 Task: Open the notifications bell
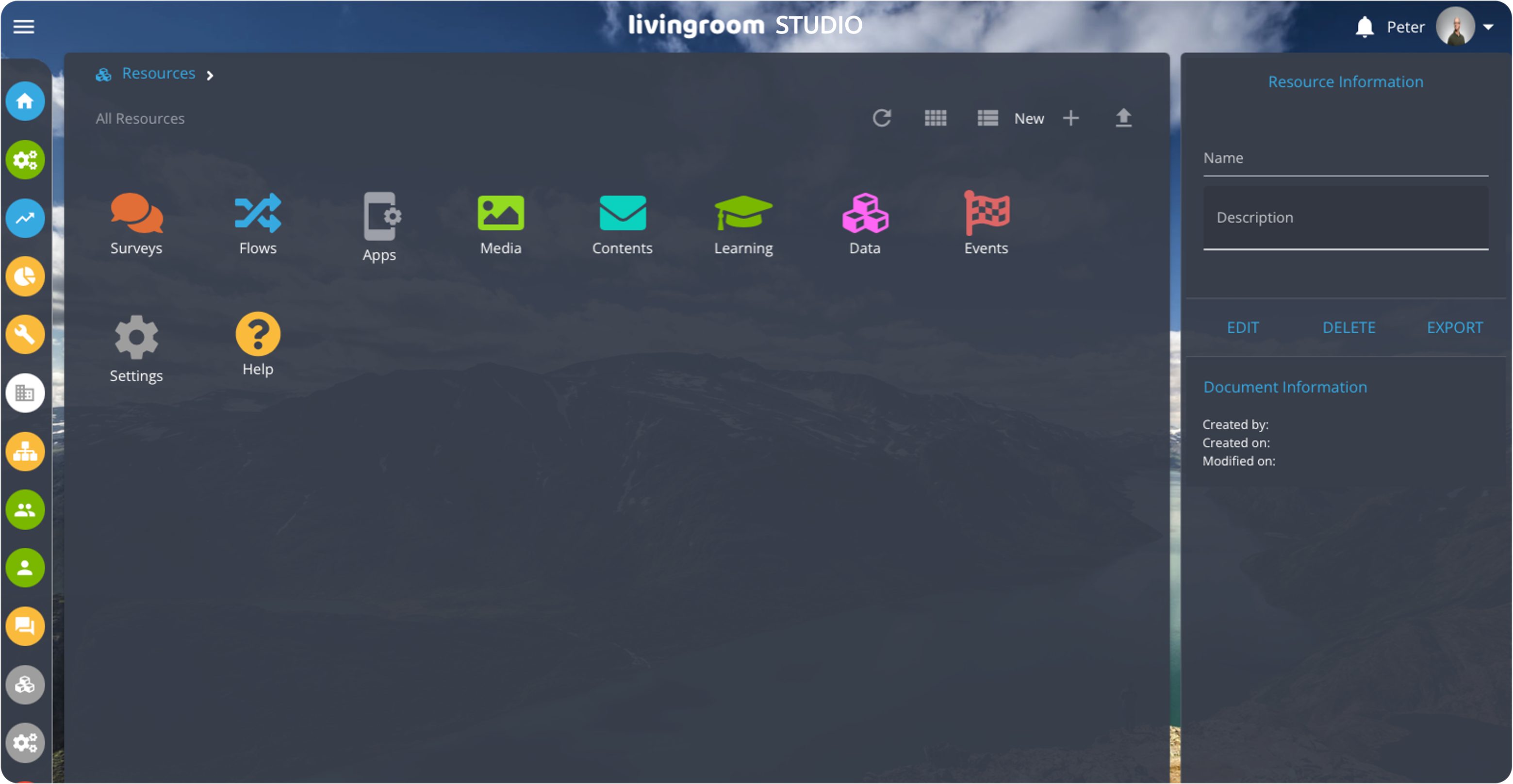[x=1365, y=27]
